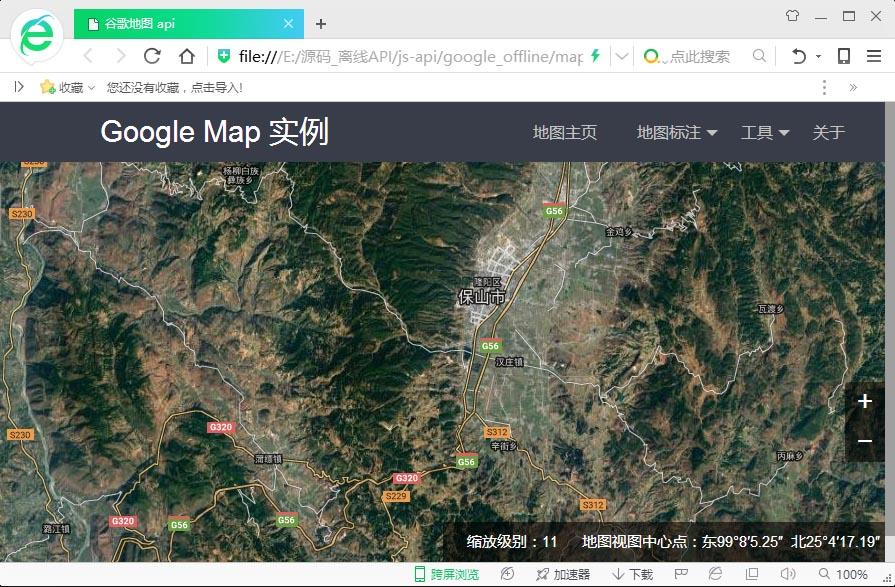Open the skin (shirt) icon in title bar
Viewport: 895px width, 587px height.
tap(792, 16)
